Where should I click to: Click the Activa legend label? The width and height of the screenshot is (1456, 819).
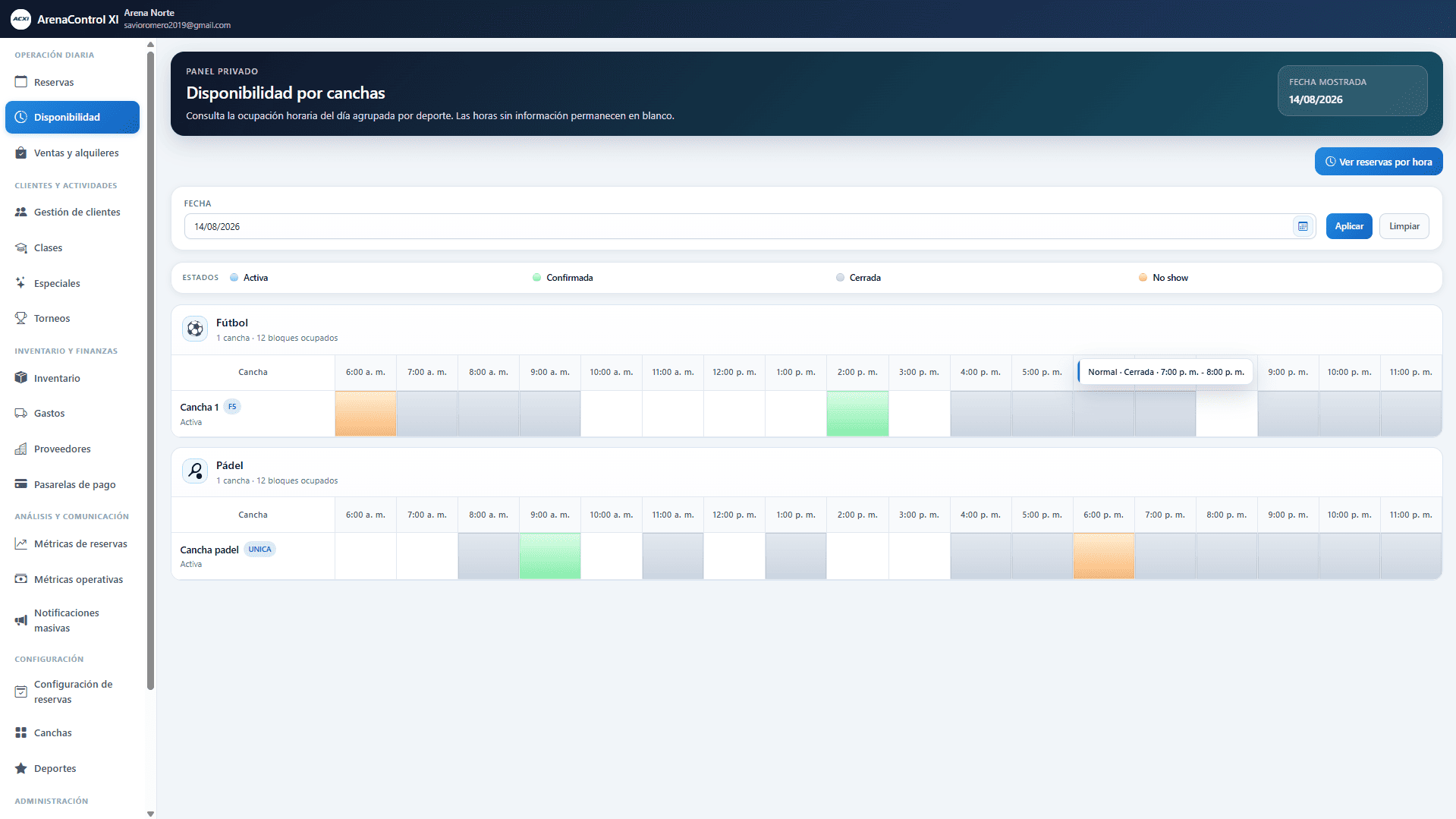click(256, 278)
